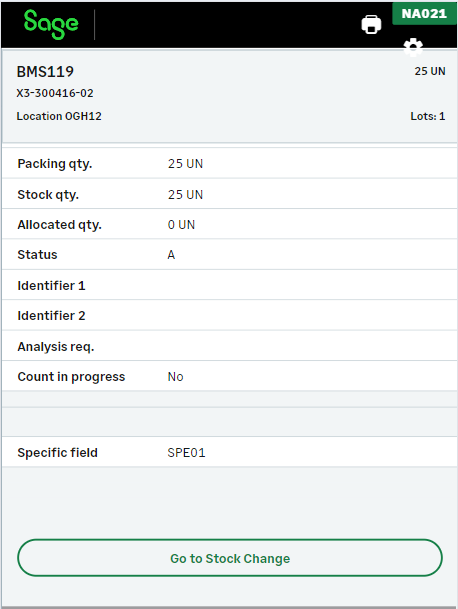Viewport: 458px width, 609px height.
Task: Click the Analysis req. row
Action: coord(230,346)
